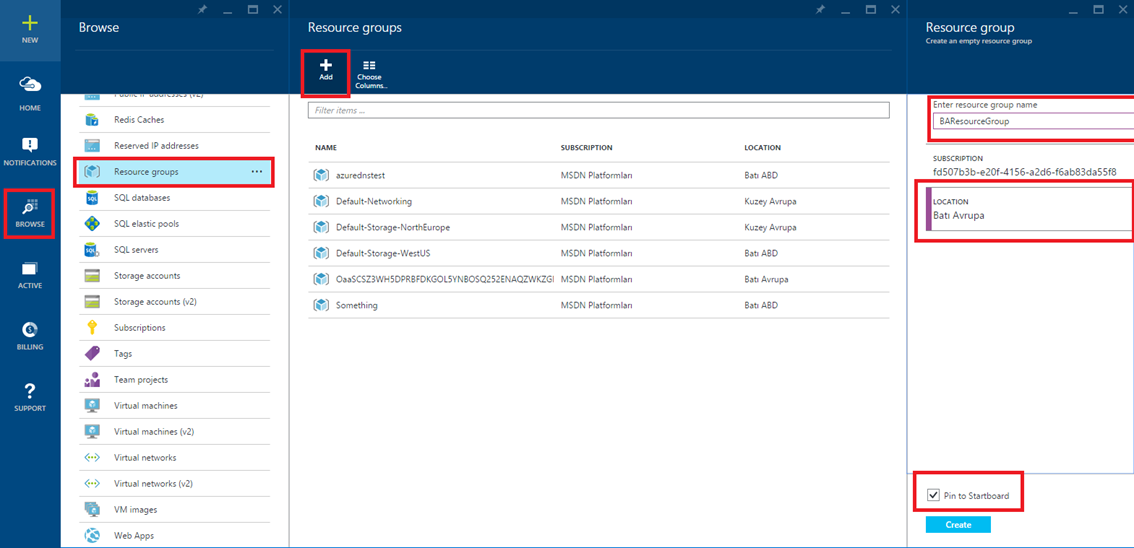The image size is (1134, 548).
Task: Open Team projects entry
Action: tap(174, 380)
